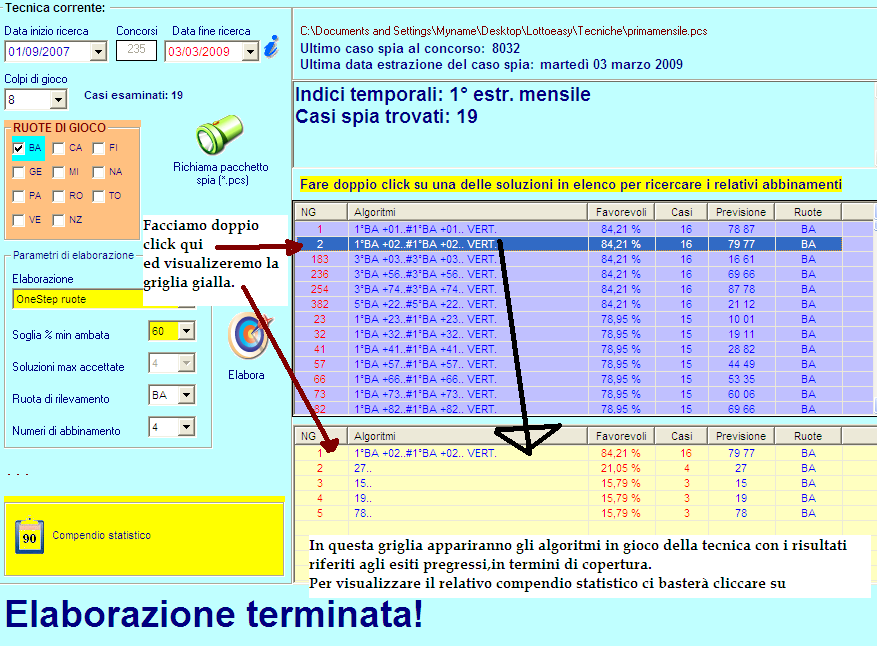Open the Data fine ricerca date dropdown
The image size is (877, 646).
[251, 52]
